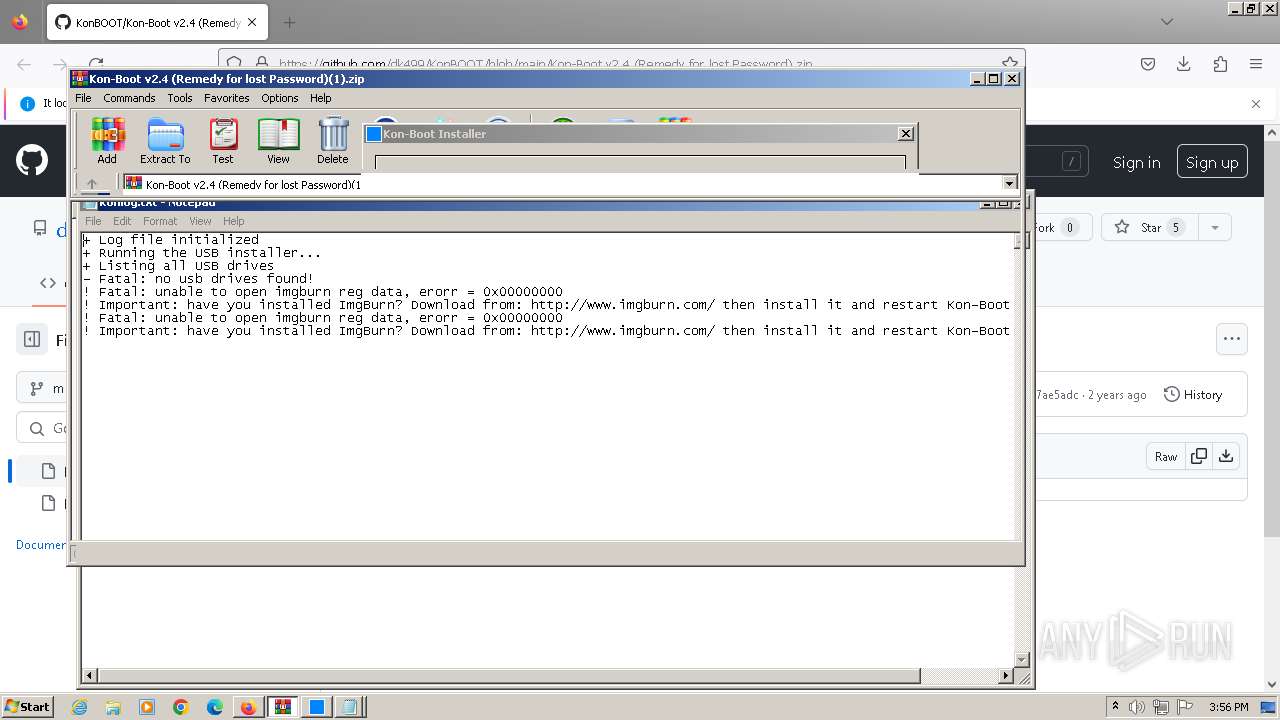Open the Help menu in WinRAR
Viewport: 1280px width, 720px height.
point(321,98)
